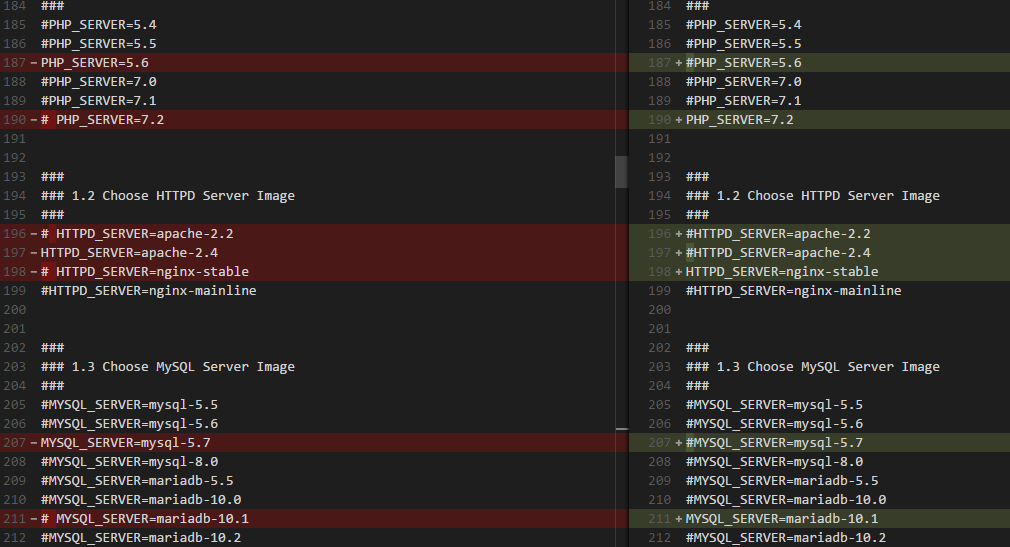Screen dimensions: 1010x547
Task: Click line number 190 in left pane
Action: click(x=15, y=119)
